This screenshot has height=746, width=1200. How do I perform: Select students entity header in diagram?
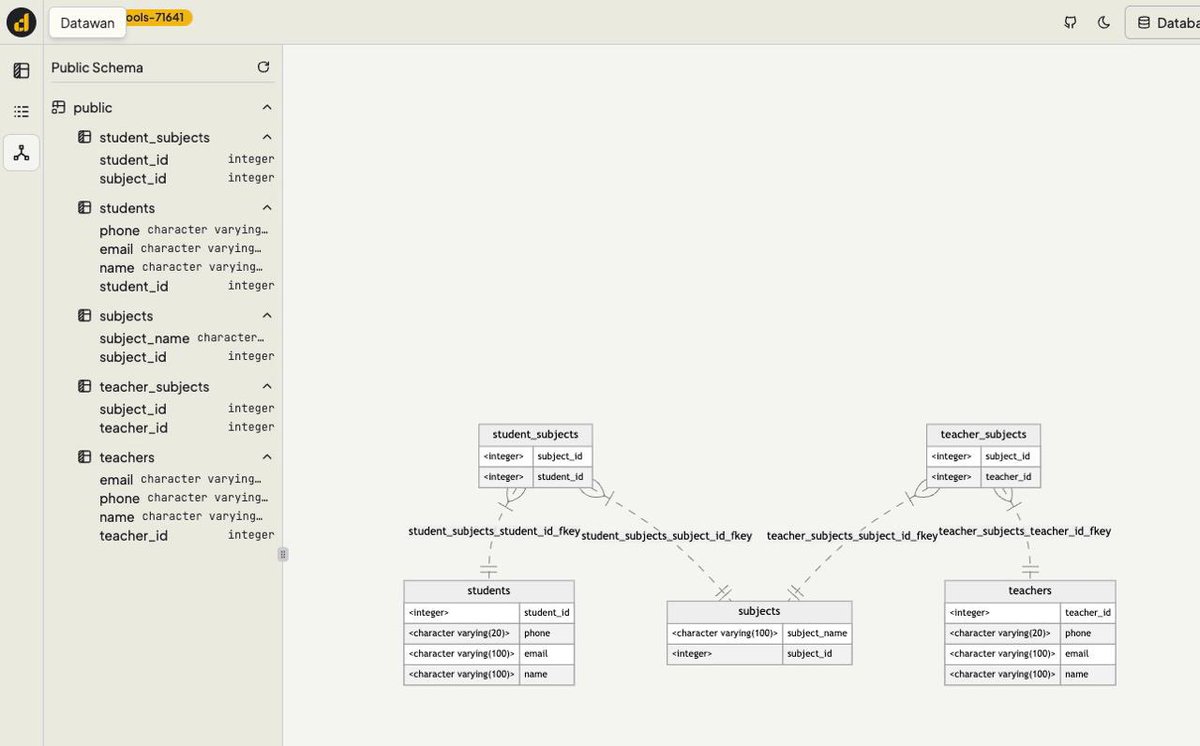coord(489,591)
